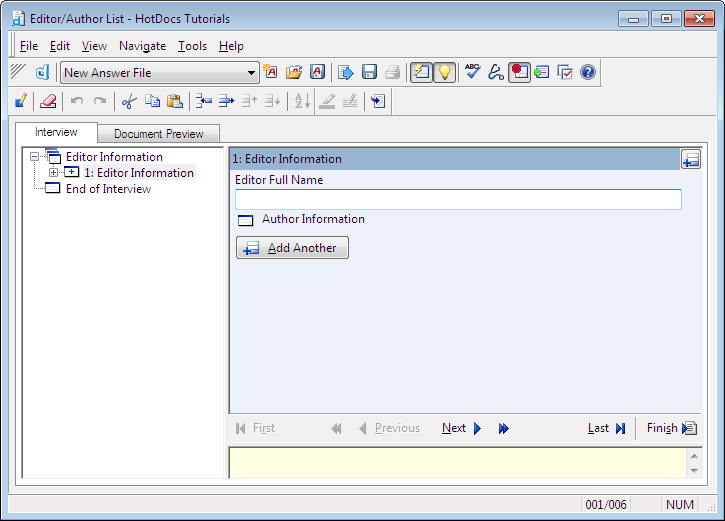Open the Help menu
725x521 pixels.
(231, 46)
